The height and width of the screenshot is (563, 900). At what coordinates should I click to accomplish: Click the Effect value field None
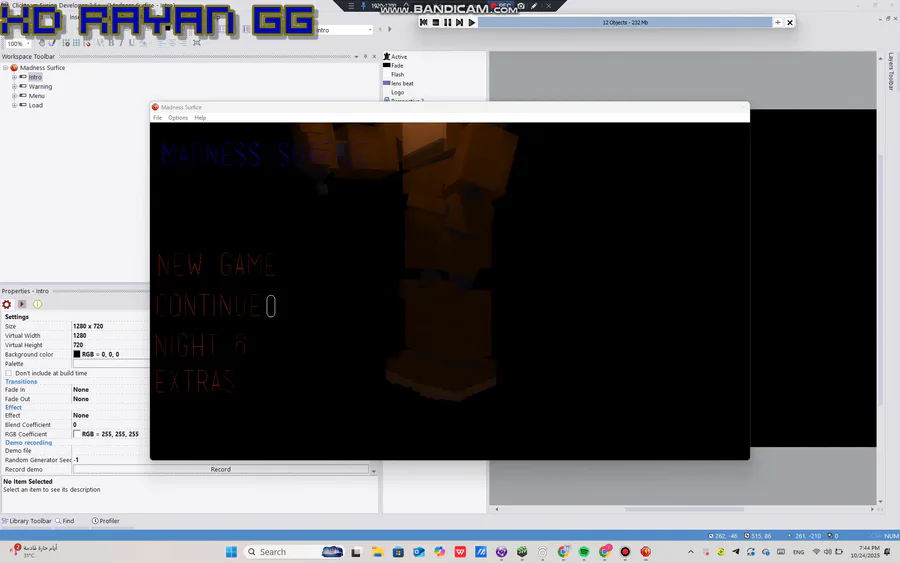81,416
